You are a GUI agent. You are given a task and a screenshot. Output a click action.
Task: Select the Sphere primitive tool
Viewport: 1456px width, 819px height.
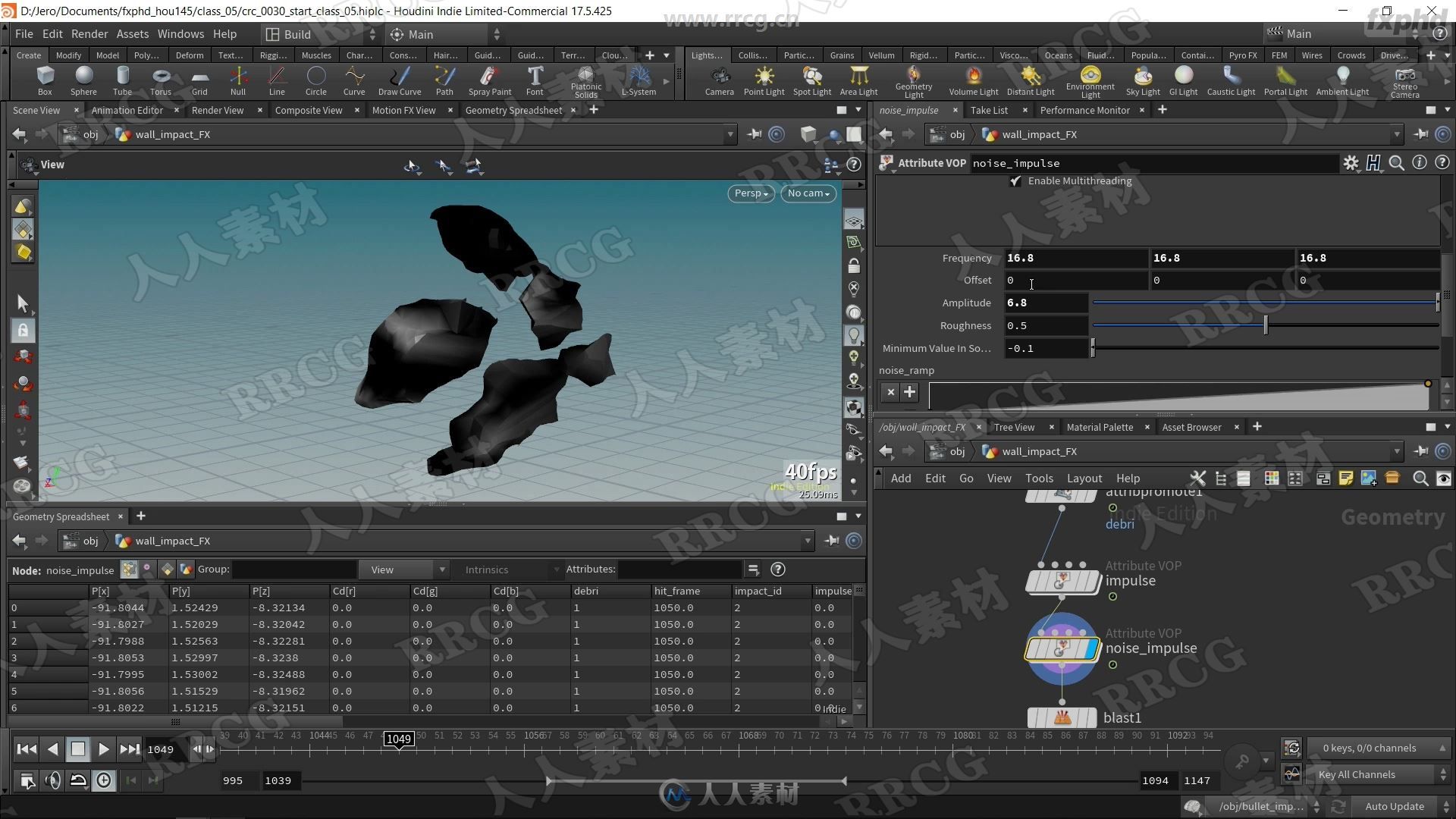(82, 78)
